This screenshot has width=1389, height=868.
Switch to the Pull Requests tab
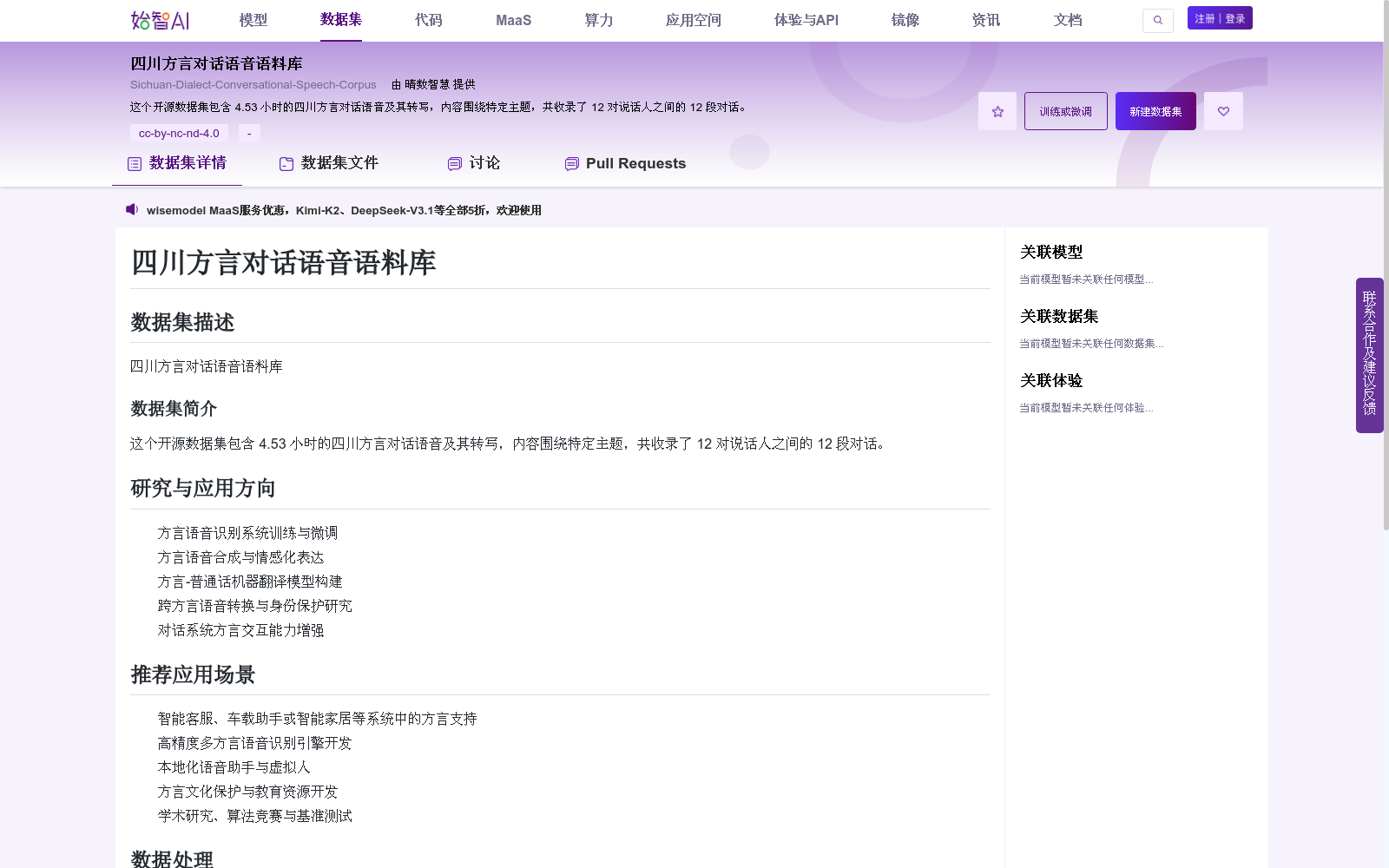coord(635,163)
